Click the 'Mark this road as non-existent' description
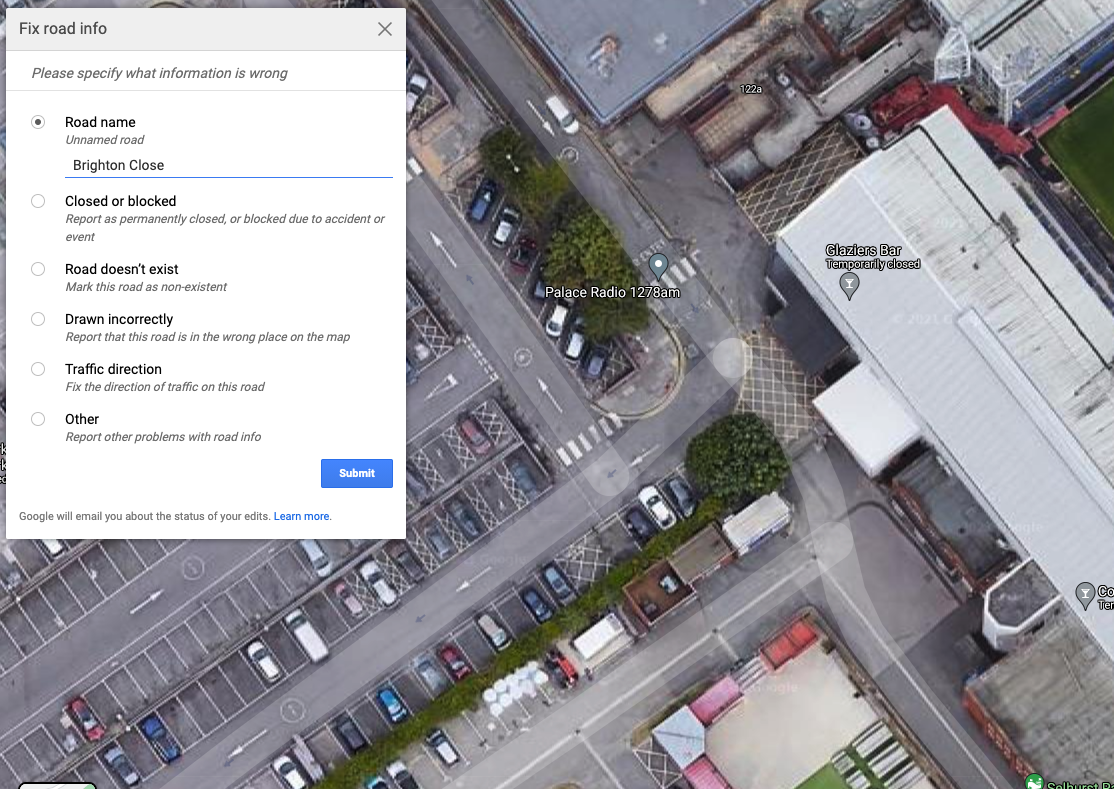 (x=146, y=287)
